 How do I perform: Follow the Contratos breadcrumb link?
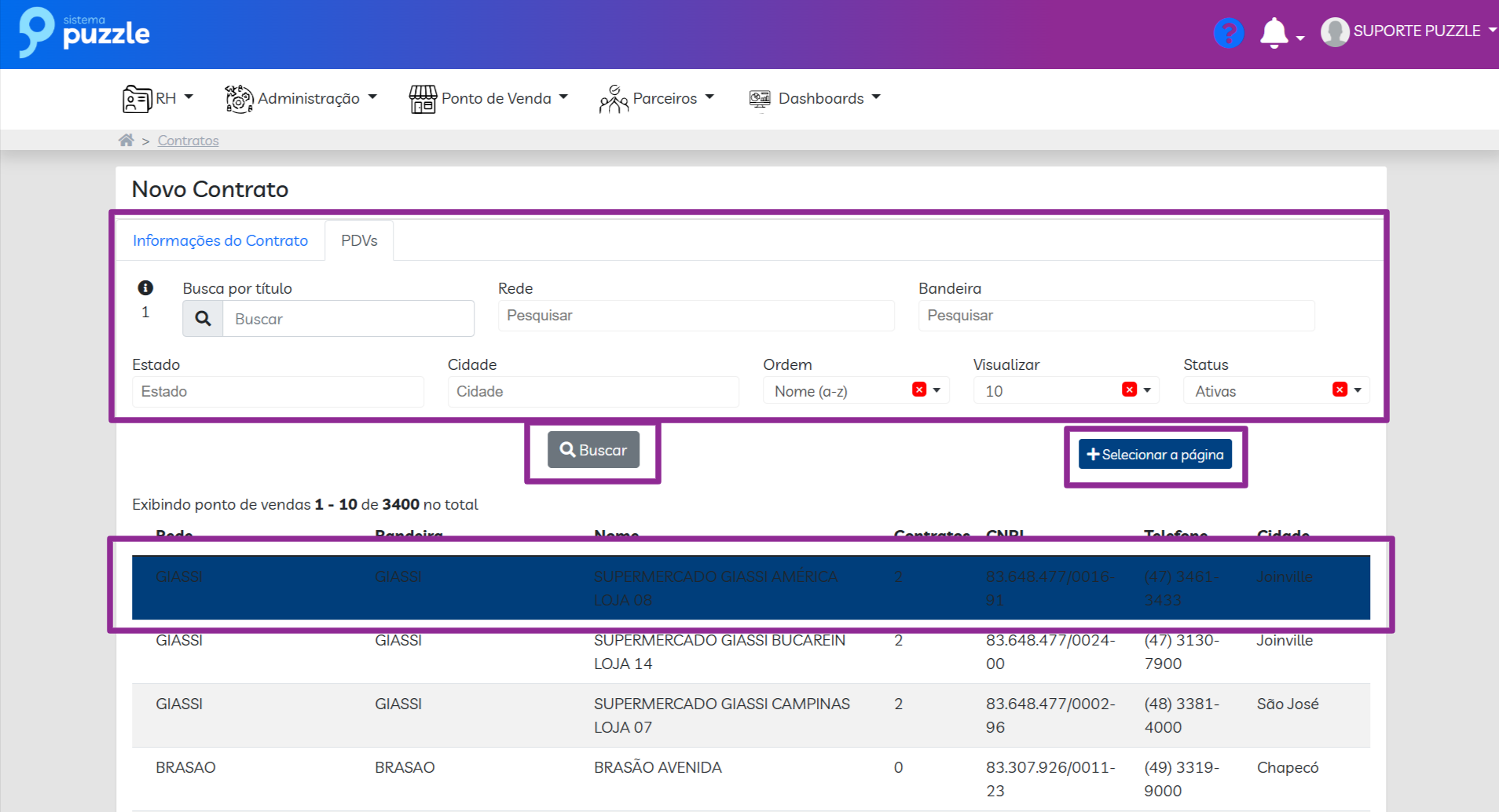[188, 141]
